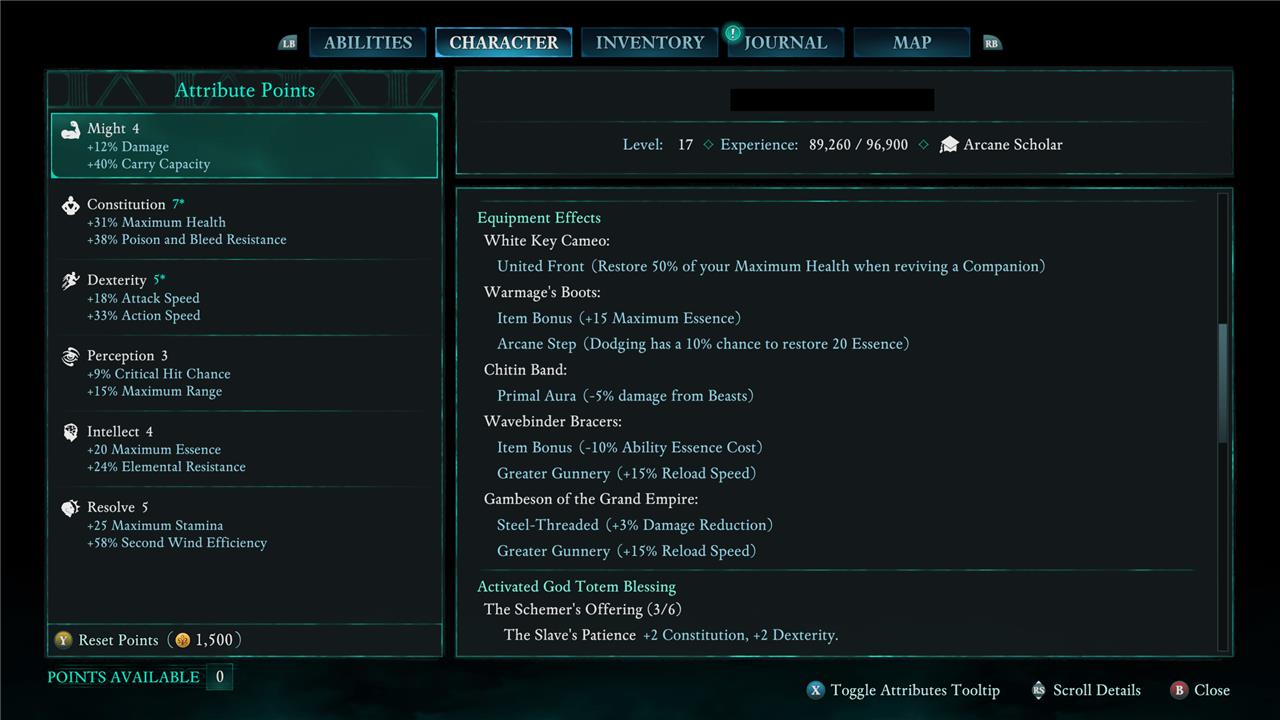Select the Might attribute row

point(244,146)
